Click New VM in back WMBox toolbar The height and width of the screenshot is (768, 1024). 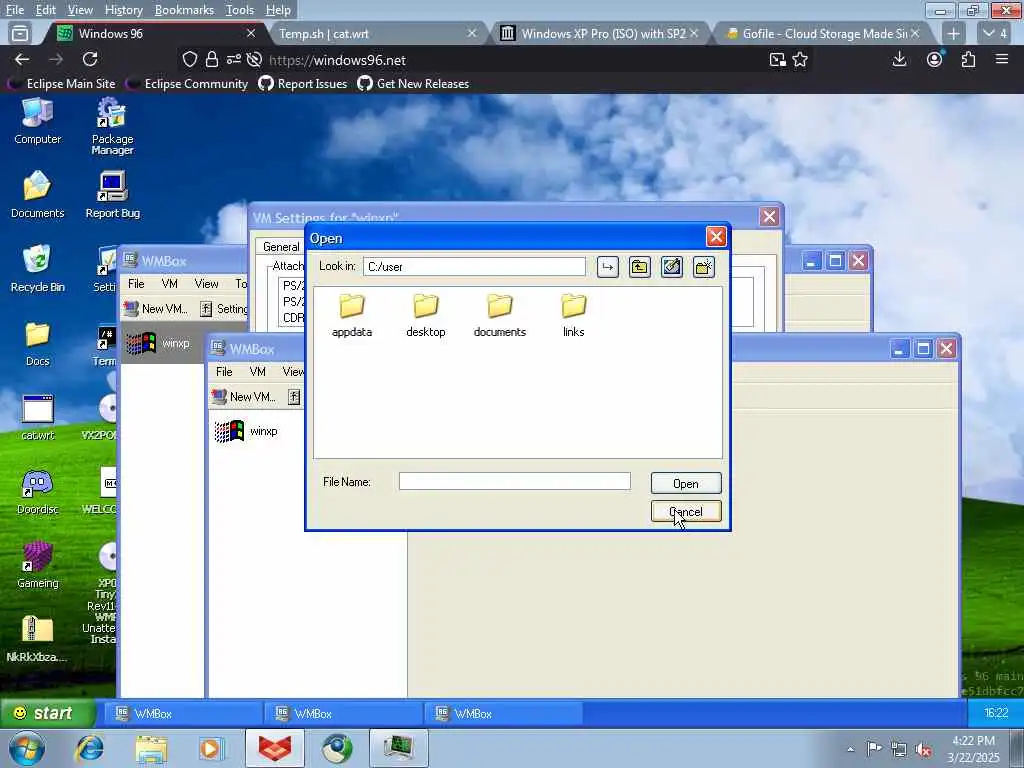coord(155,308)
